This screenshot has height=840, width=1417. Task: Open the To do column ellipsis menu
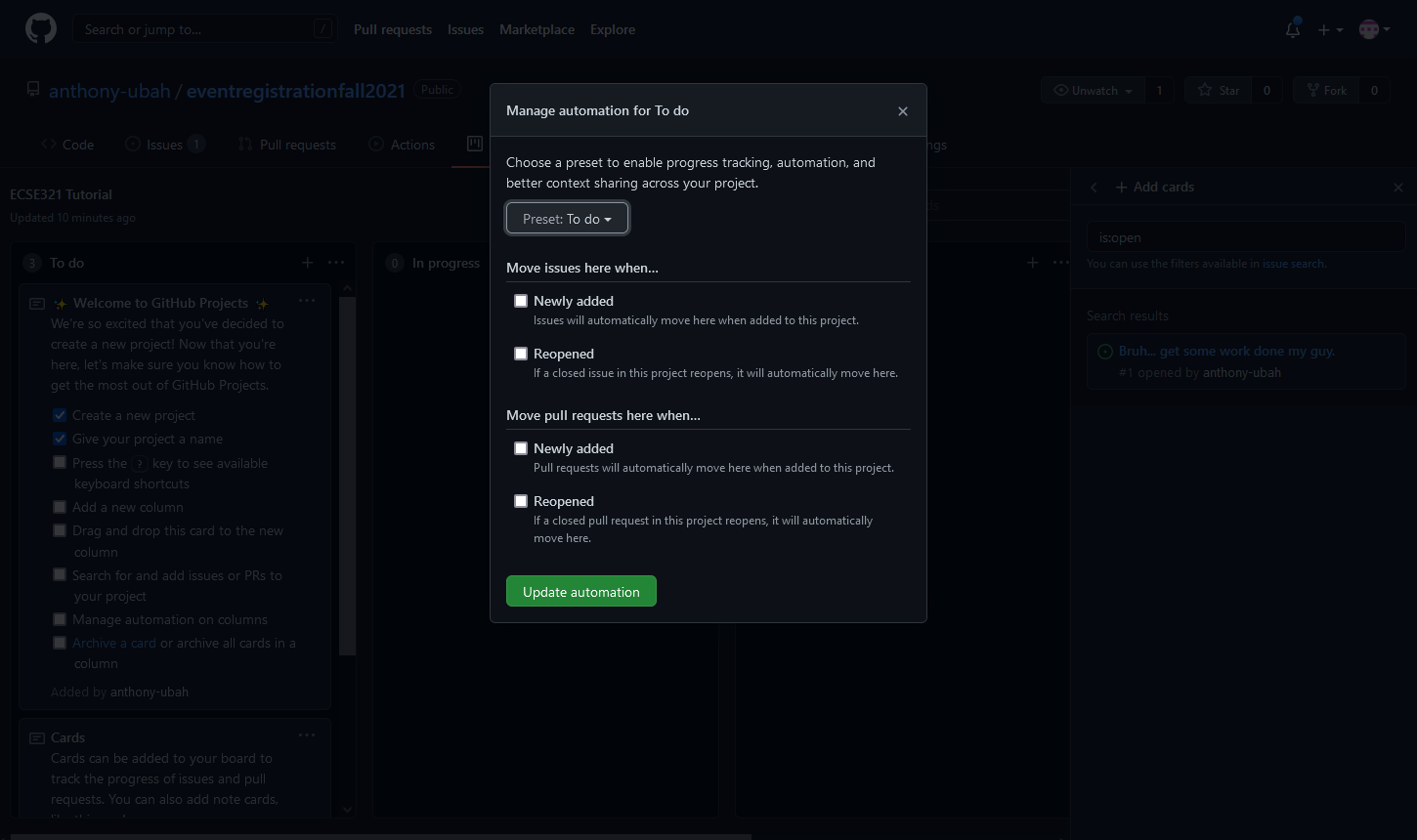[x=336, y=263]
